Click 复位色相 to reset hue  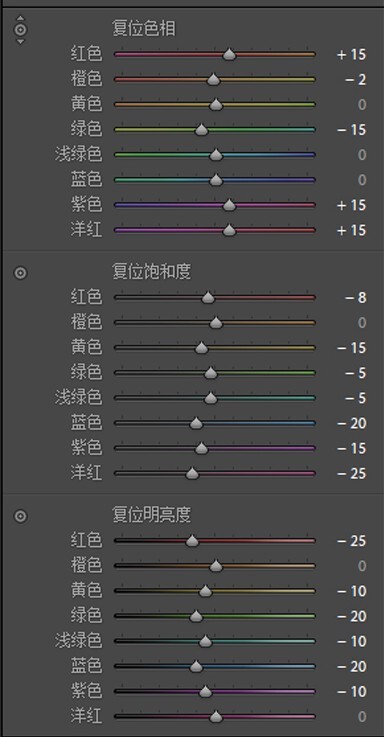(x=144, y=29)
